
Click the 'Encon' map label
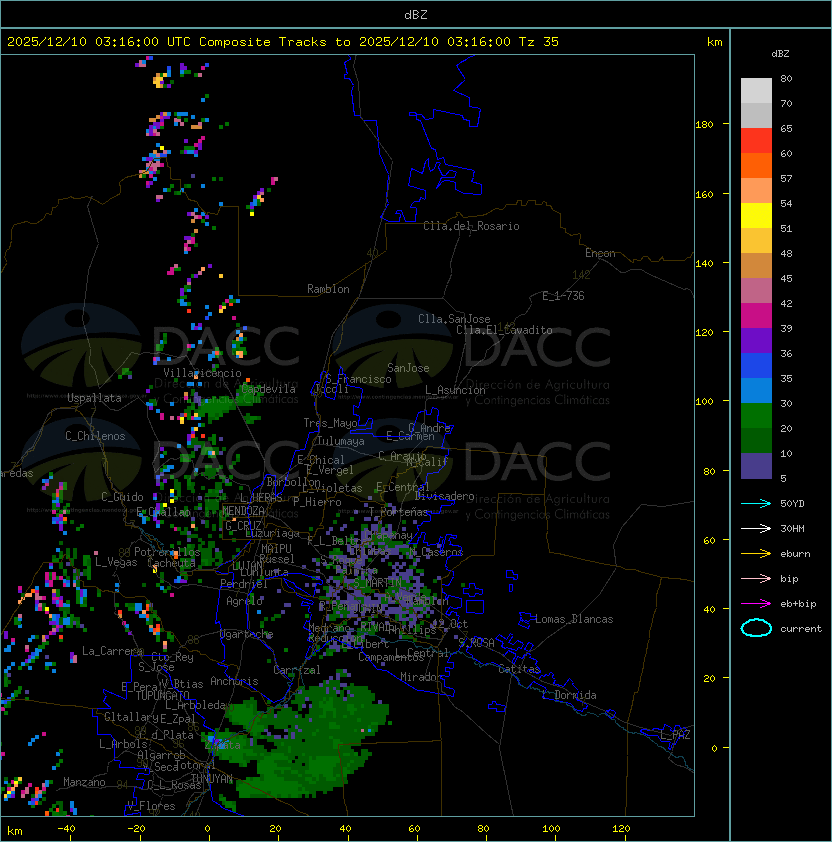[600, 253]
